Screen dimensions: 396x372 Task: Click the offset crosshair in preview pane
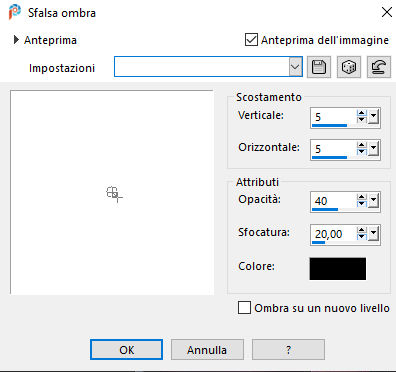[x=114, y=194]
